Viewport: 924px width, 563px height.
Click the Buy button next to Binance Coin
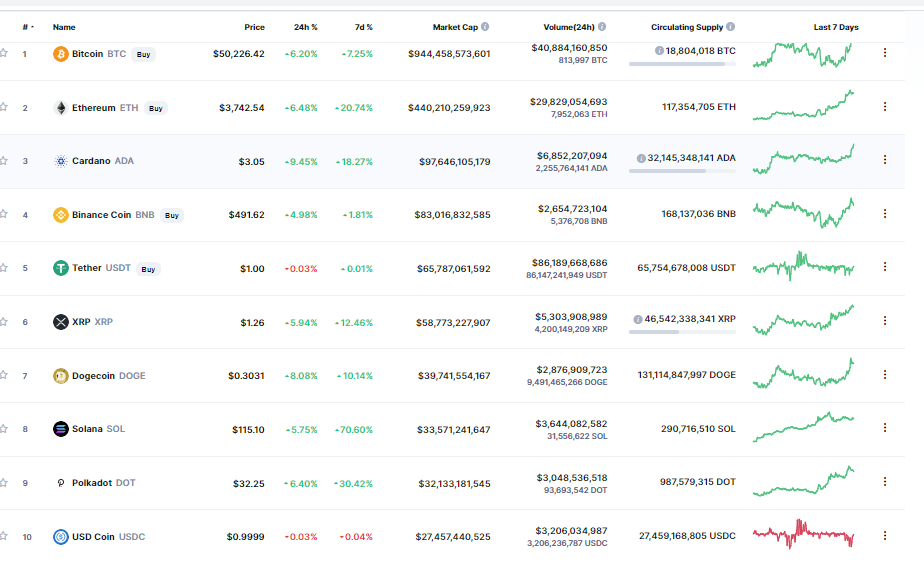point(171,216)
